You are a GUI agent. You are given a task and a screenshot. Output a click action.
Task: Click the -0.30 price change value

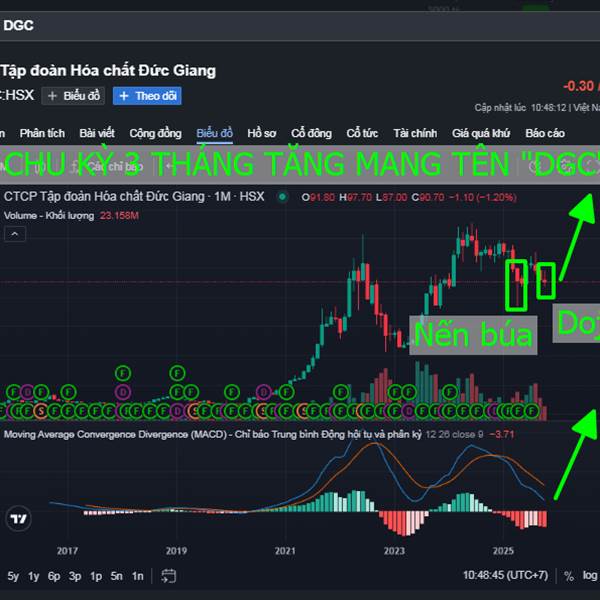(578, 86)
